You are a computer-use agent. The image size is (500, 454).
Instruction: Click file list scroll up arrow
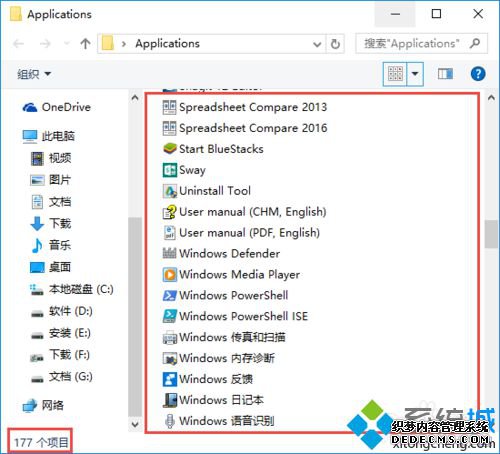tap(491, 98)
